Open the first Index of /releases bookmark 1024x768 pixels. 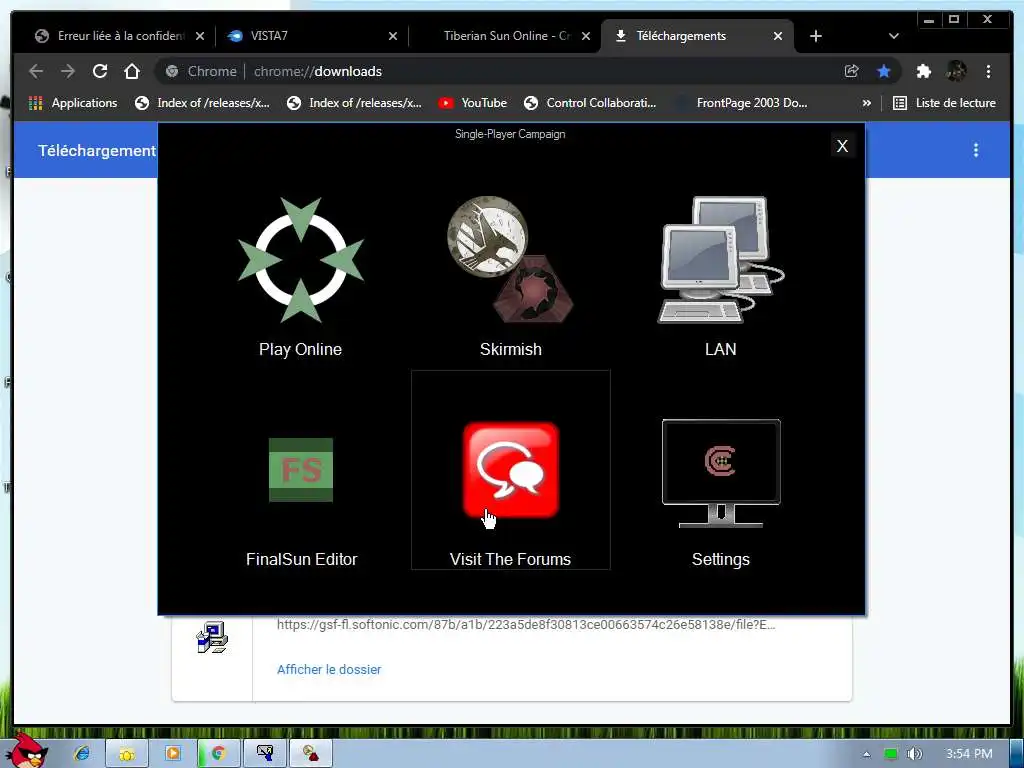pos(202,103)
